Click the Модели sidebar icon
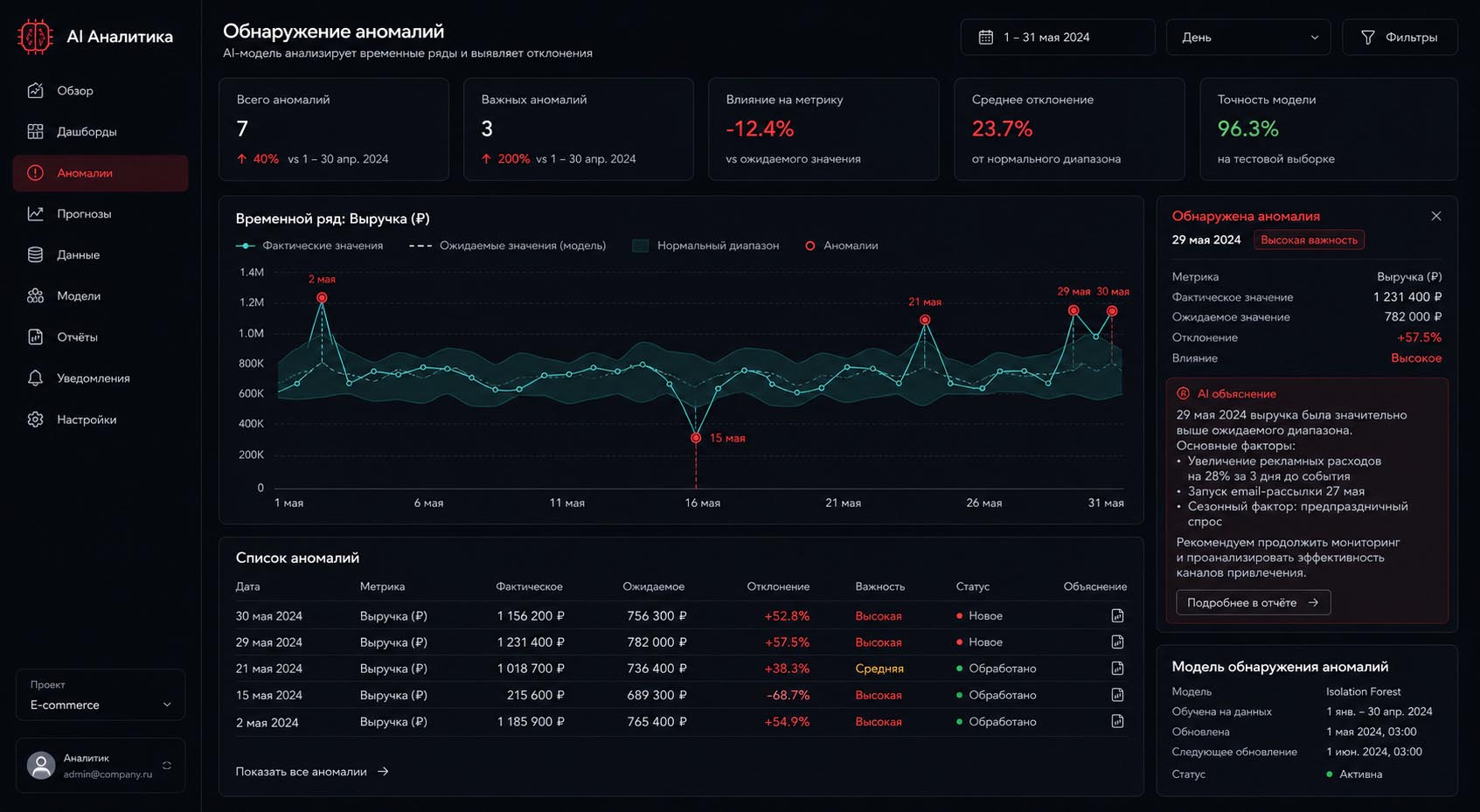The image size is (1480, 812). (35, 296)
